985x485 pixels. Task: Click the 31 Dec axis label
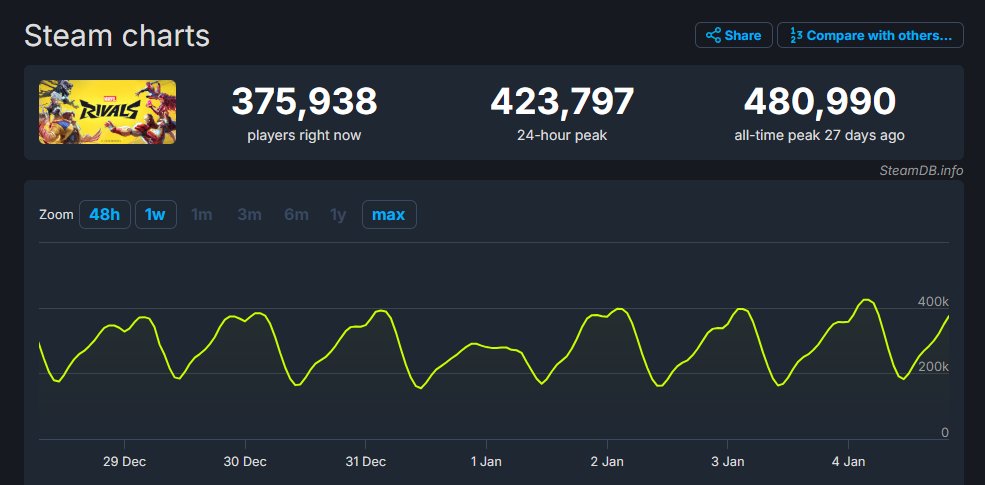pyautogui.click(x=365, y=462)
